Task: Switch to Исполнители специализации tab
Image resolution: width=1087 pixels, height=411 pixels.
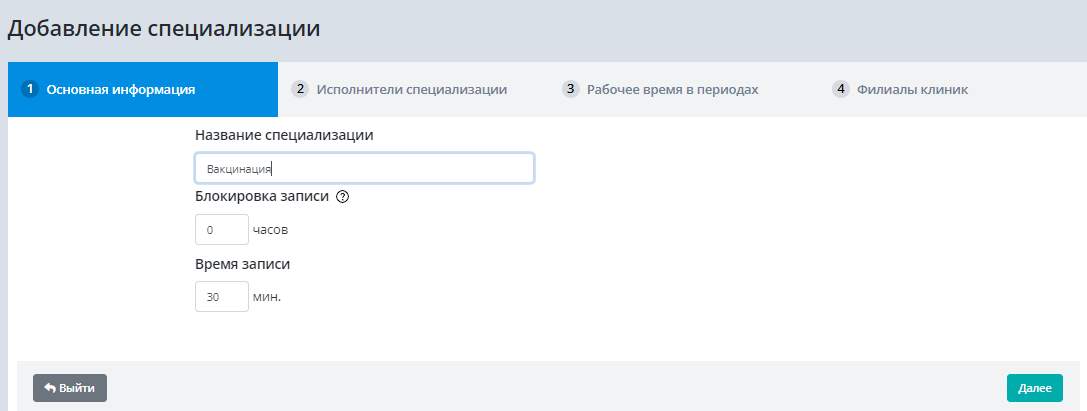Action: coord(411,89)
